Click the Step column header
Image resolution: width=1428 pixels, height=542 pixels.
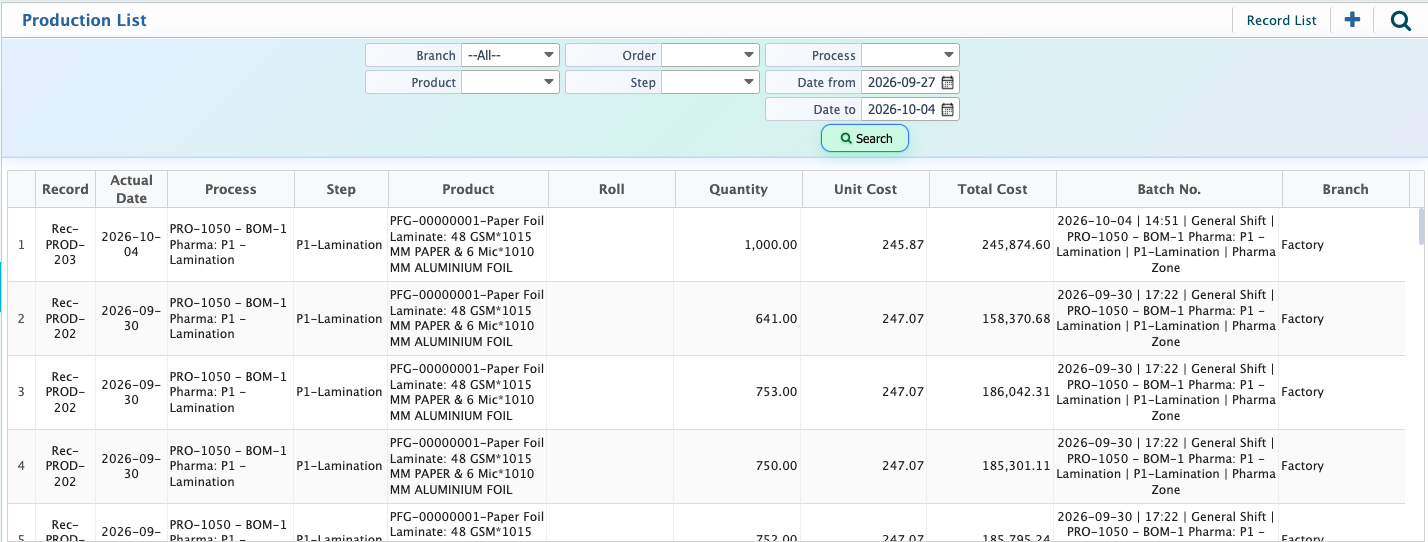coord(341,189)
